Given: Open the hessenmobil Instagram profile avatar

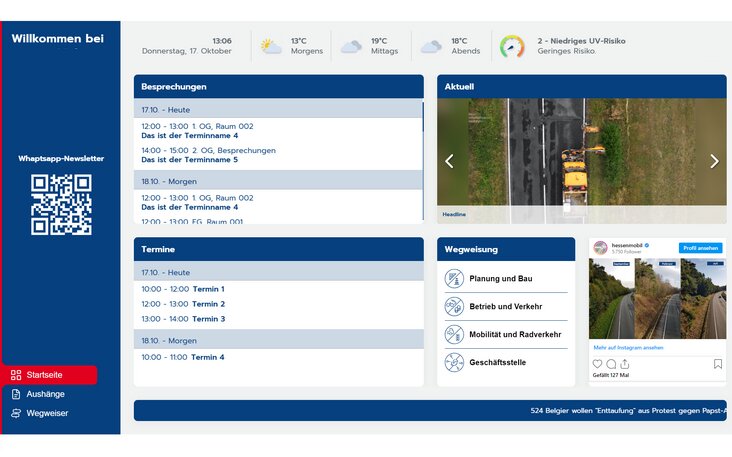Looking at the screenshot, I should click(x=600, y=247).
